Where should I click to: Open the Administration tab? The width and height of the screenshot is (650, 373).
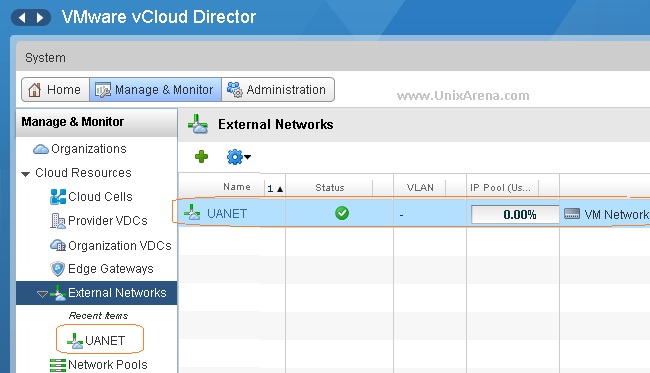coord(278,90)
